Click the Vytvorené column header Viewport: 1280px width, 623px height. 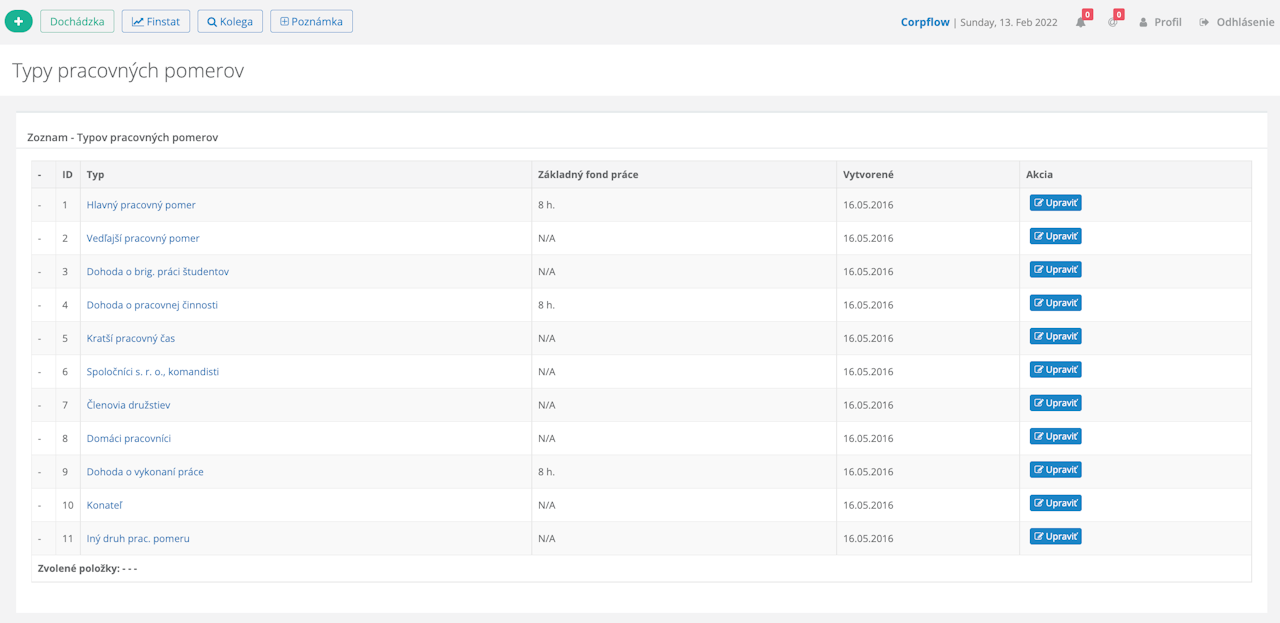click(x=868, y=175)
